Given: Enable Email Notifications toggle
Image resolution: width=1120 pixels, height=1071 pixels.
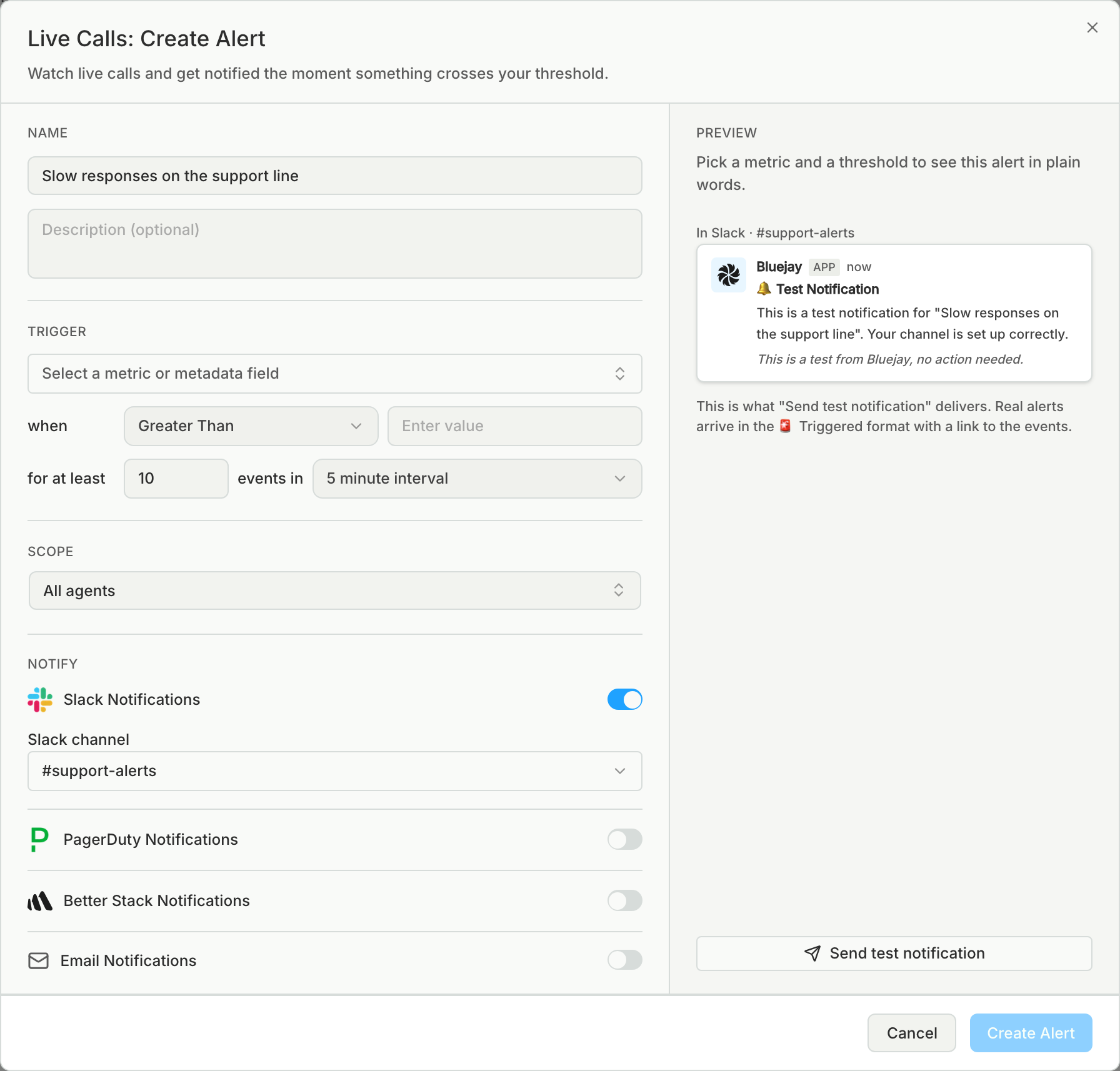Looking at the screenshot, I should pyautogui.click(x=625, y=960).
